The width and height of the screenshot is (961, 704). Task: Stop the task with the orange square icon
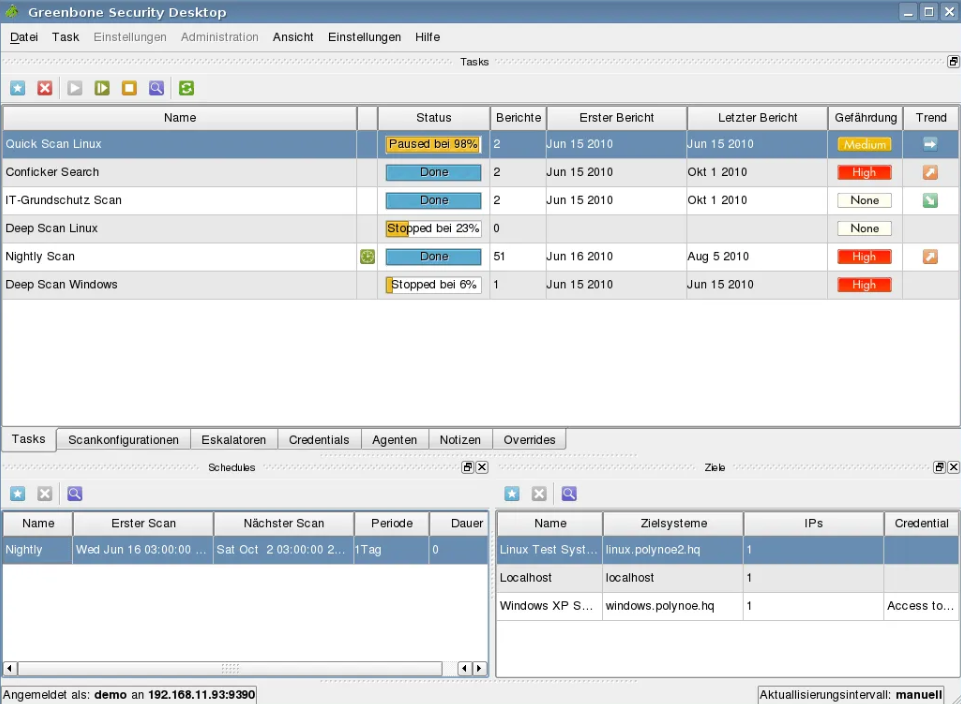pos(129,88)
